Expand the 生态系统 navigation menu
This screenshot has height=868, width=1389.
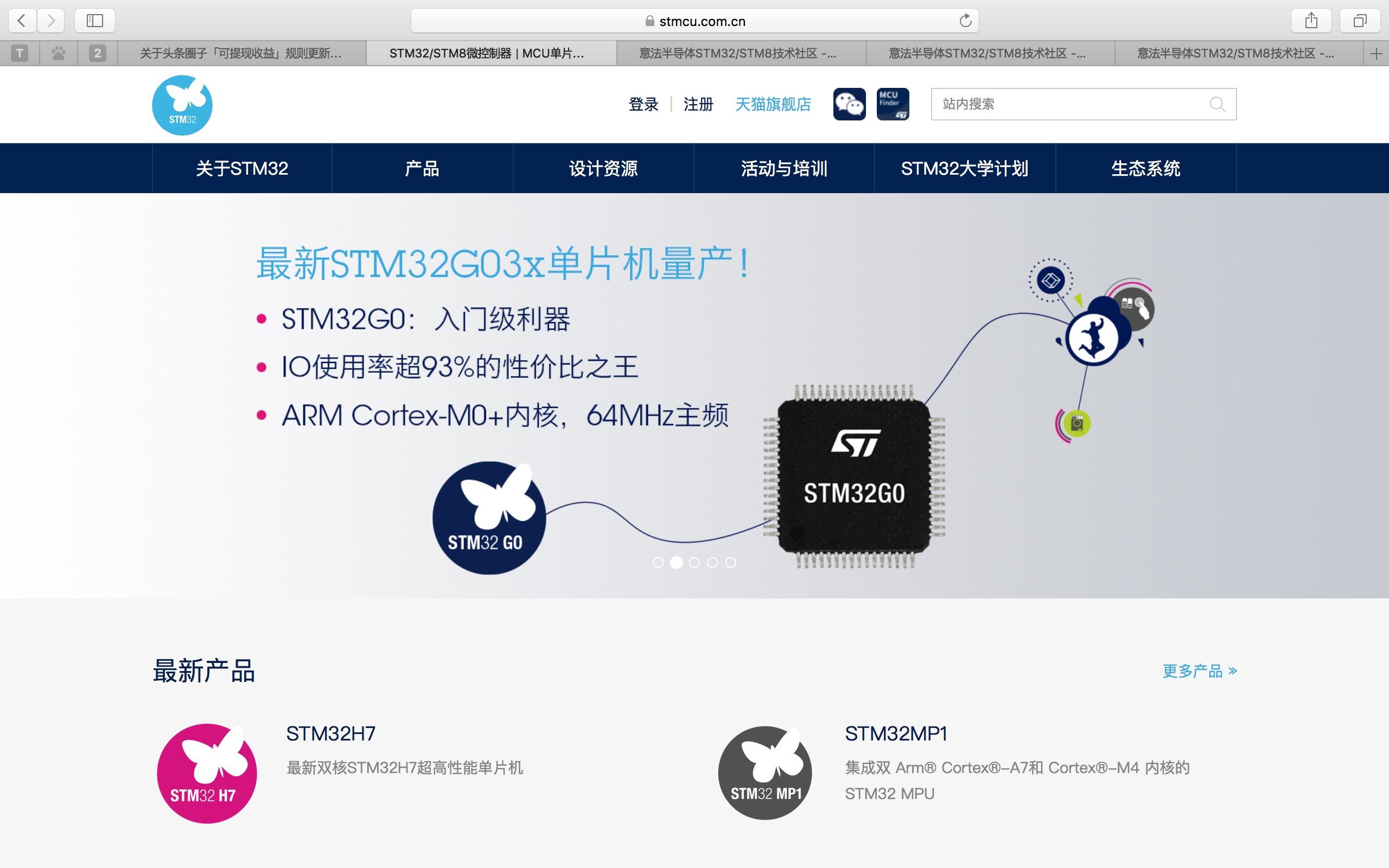[x=1145, y=169]
